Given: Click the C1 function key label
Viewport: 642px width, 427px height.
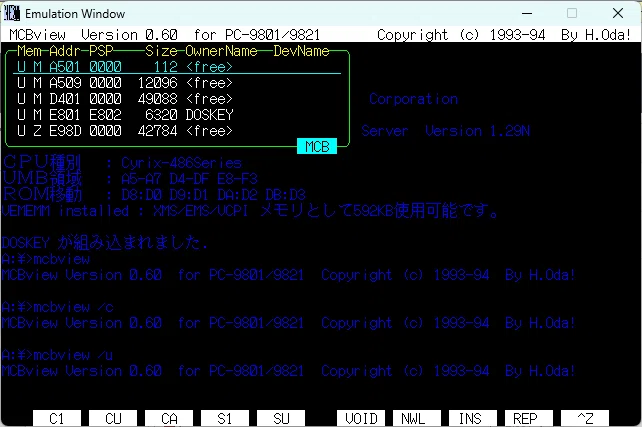Looking at the screenshot, I should click(57, 418).
